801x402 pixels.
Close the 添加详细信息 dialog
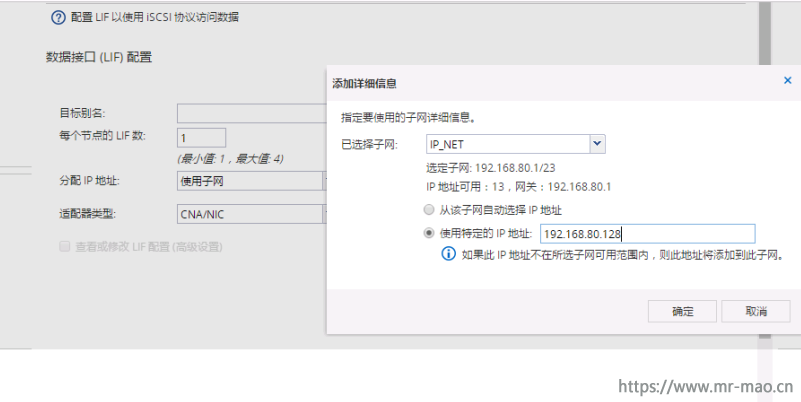click(x=787, y=80)
